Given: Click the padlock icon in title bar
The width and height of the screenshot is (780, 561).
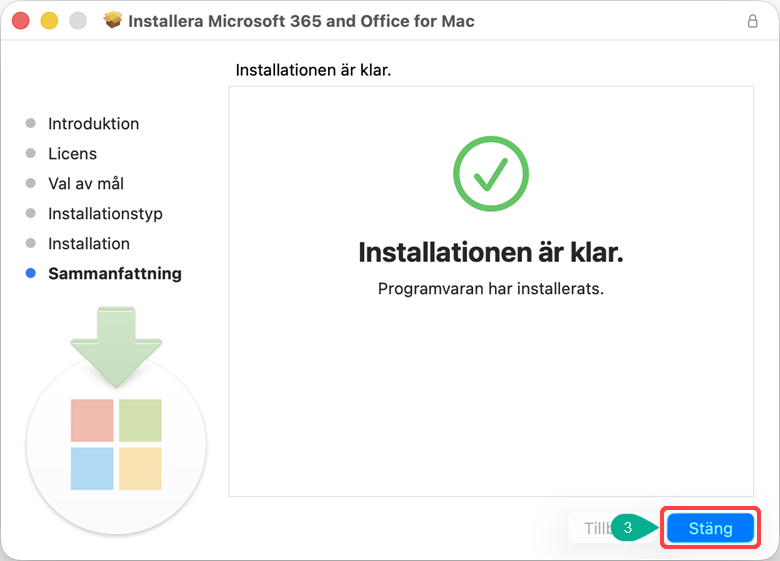Looking at the screenshot, I should [752, 21].
